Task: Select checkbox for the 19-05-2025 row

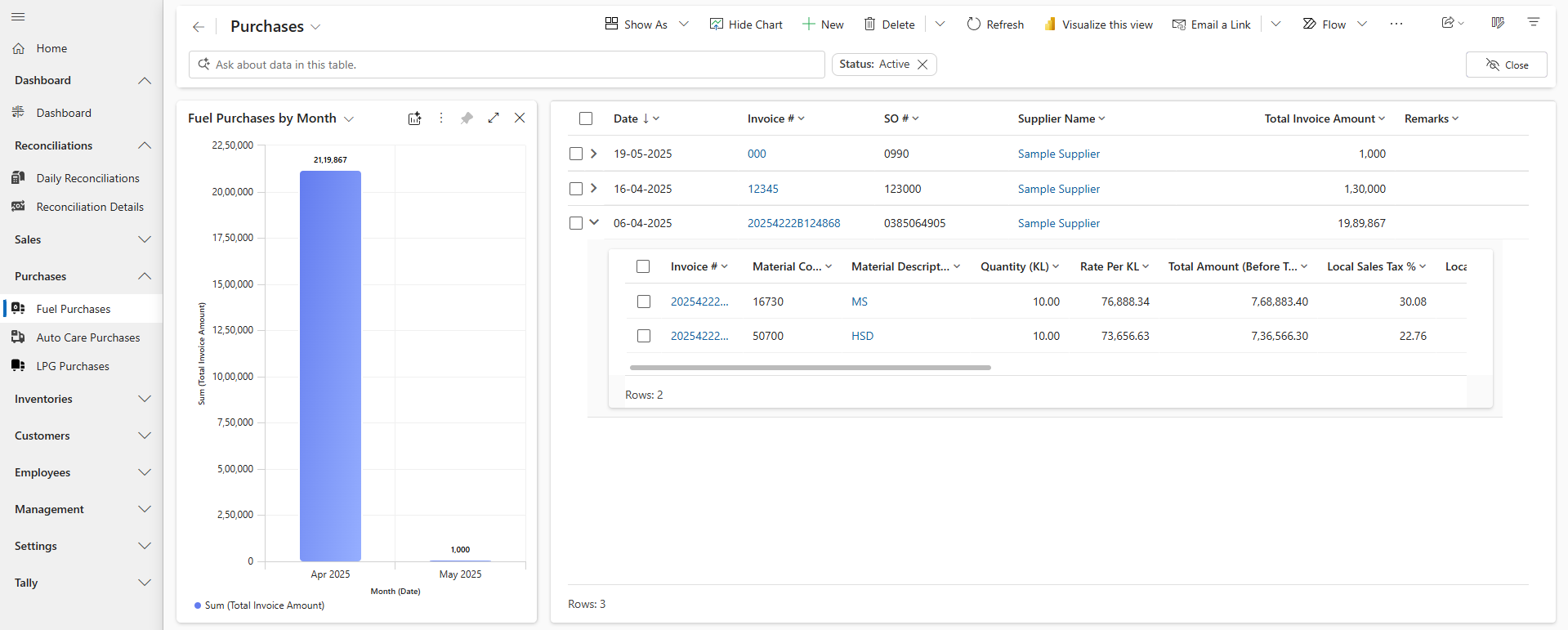Action: coord(576,154)
